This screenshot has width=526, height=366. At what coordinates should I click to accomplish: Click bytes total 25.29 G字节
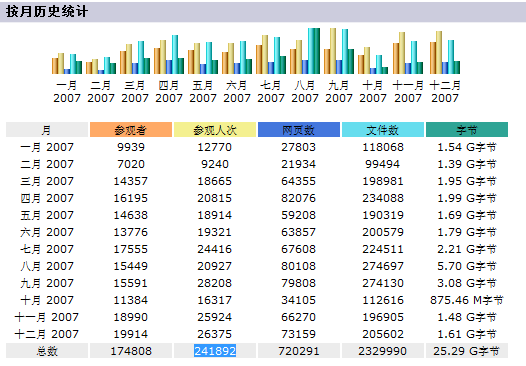(x=467, y=351)
